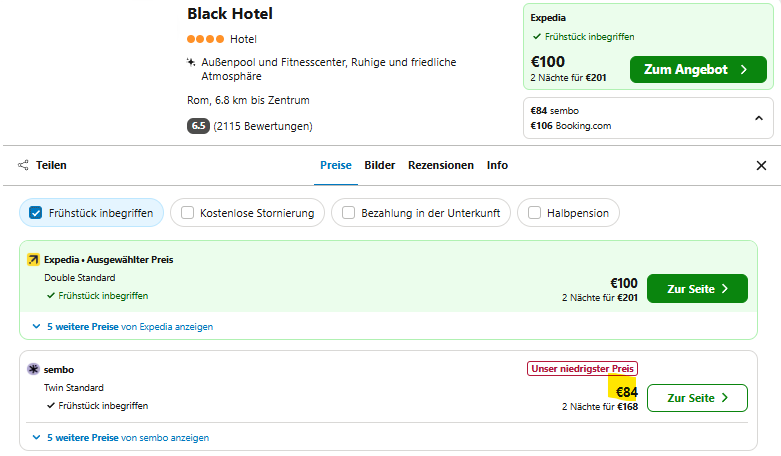This screenshot has height=456, width=781.
Task: Click Unser niedrigster Preis badge
Action: point(582,369)
